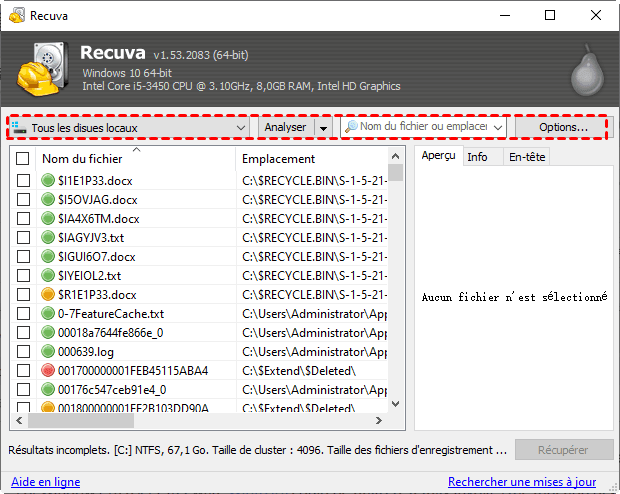Click green status icon of $IYEIOL2.txt

tap(48, 275)
